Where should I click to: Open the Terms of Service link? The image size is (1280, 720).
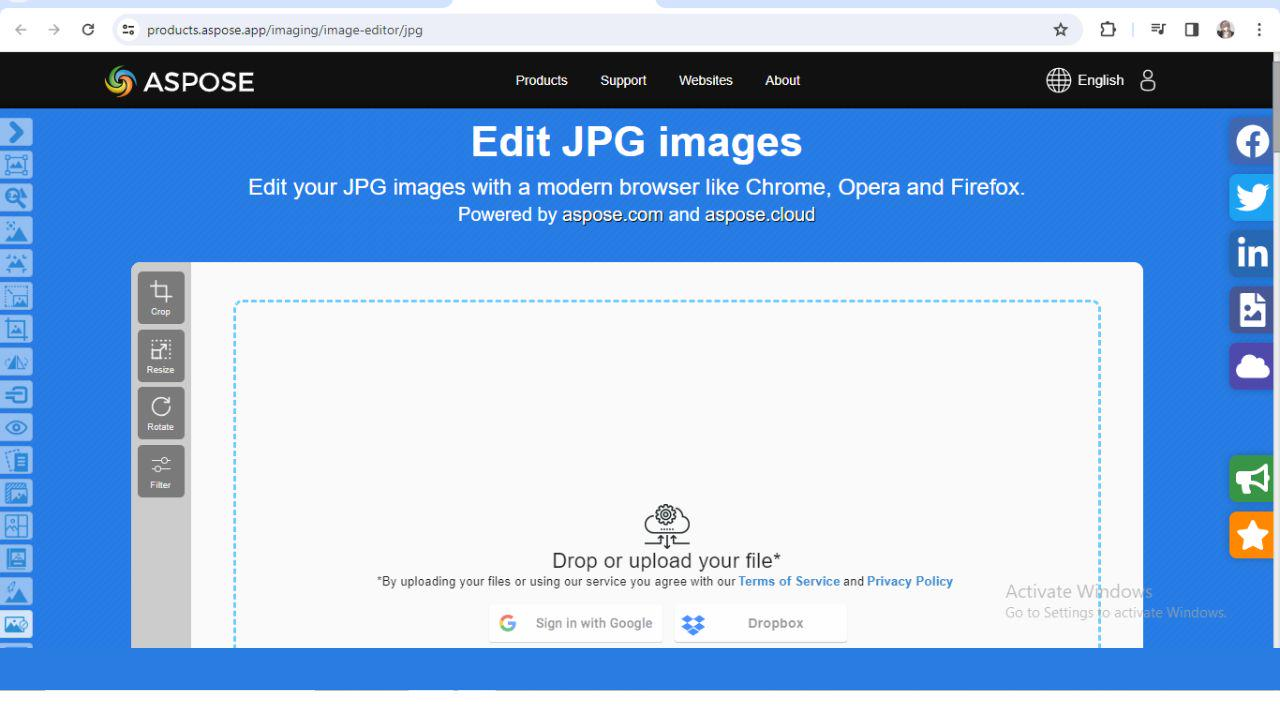click(x=789, y=581)
